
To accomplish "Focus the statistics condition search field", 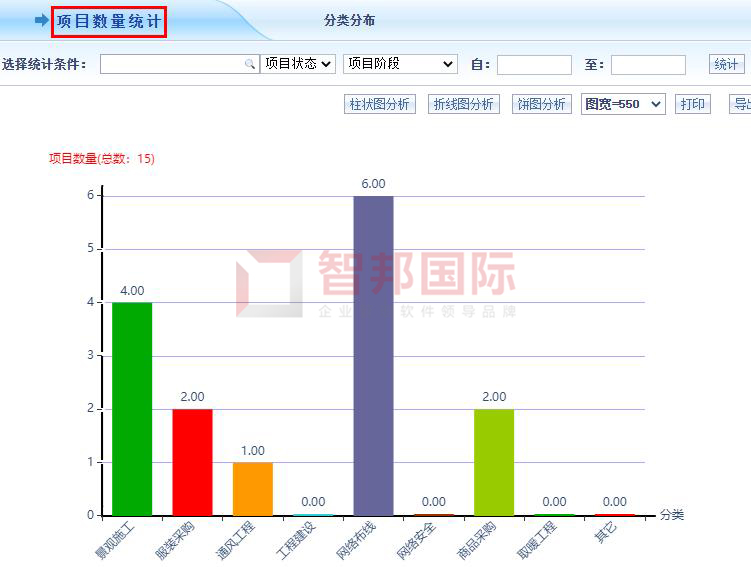I will coord(180,64).
